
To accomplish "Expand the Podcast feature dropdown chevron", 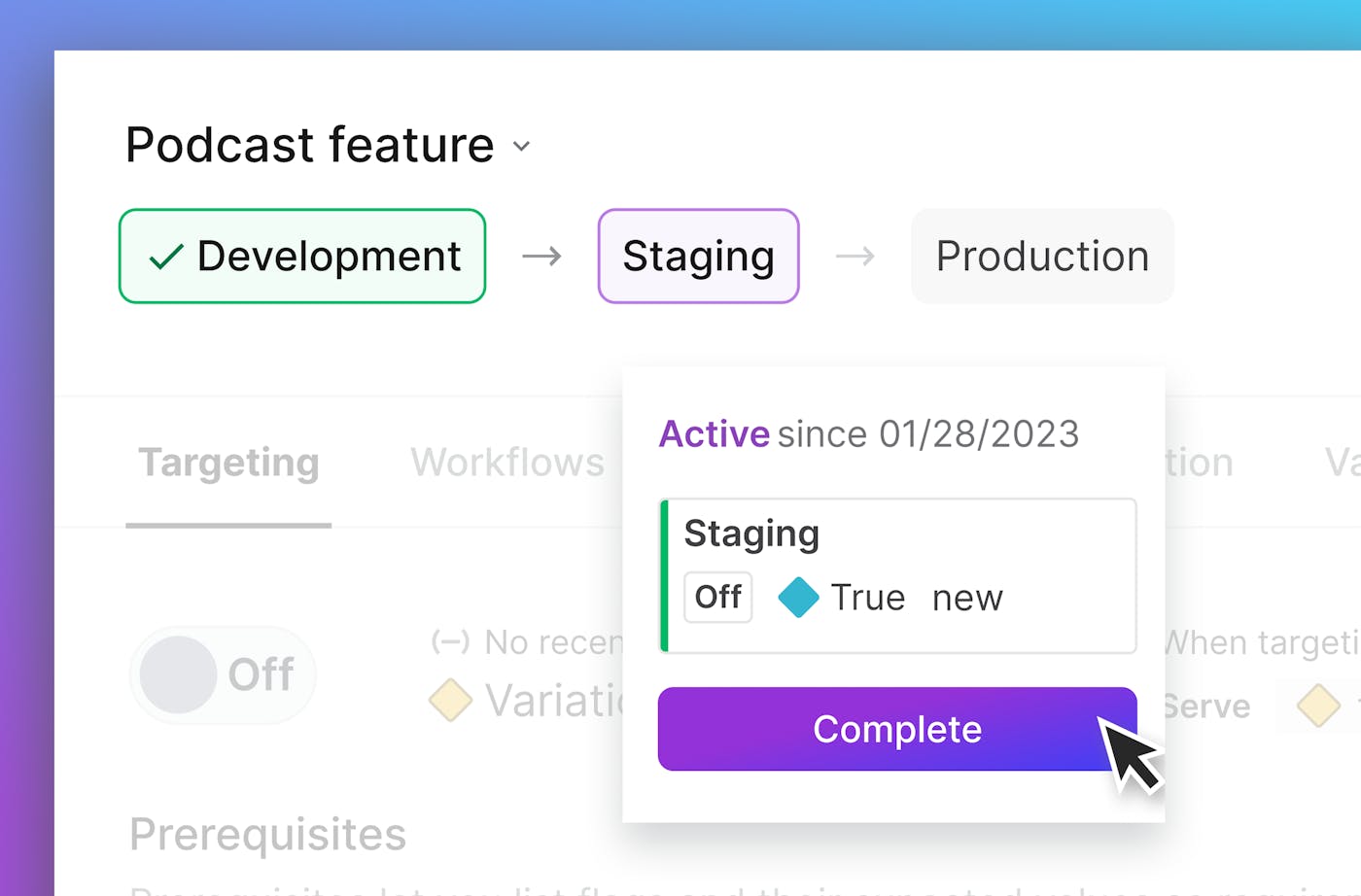I will [522, 147].
